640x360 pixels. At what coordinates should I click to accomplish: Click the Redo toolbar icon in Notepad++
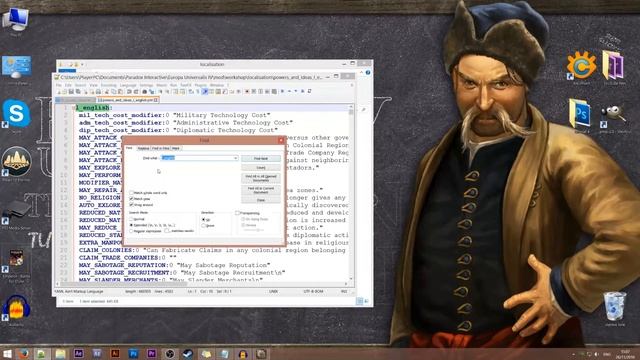tap(136, 91)
